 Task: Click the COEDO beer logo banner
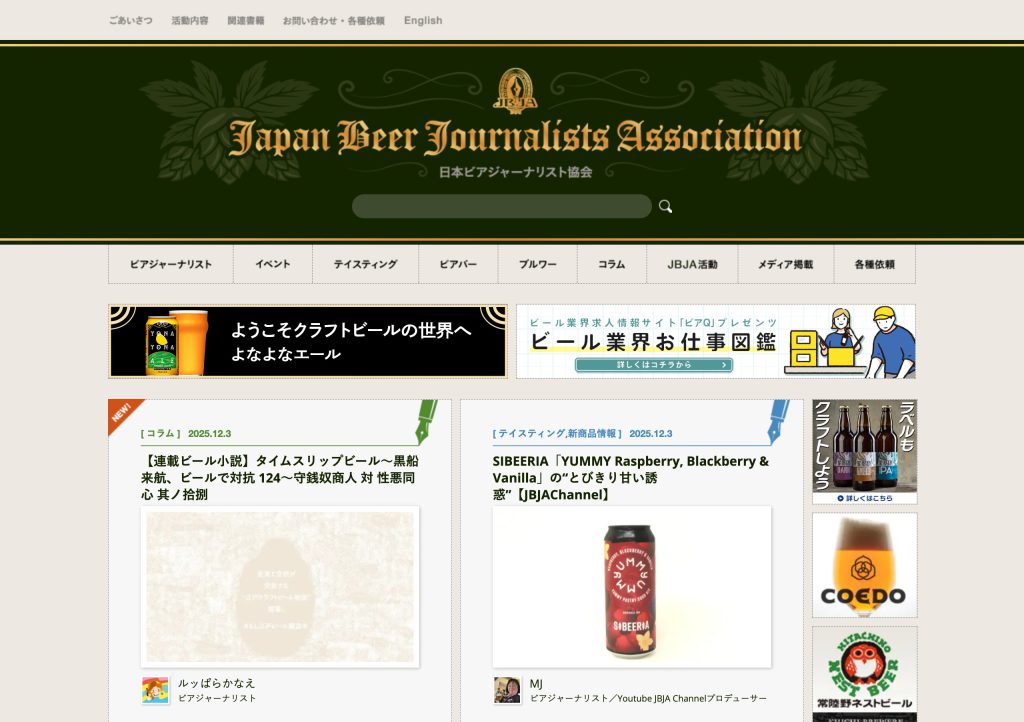coord(864,565)
